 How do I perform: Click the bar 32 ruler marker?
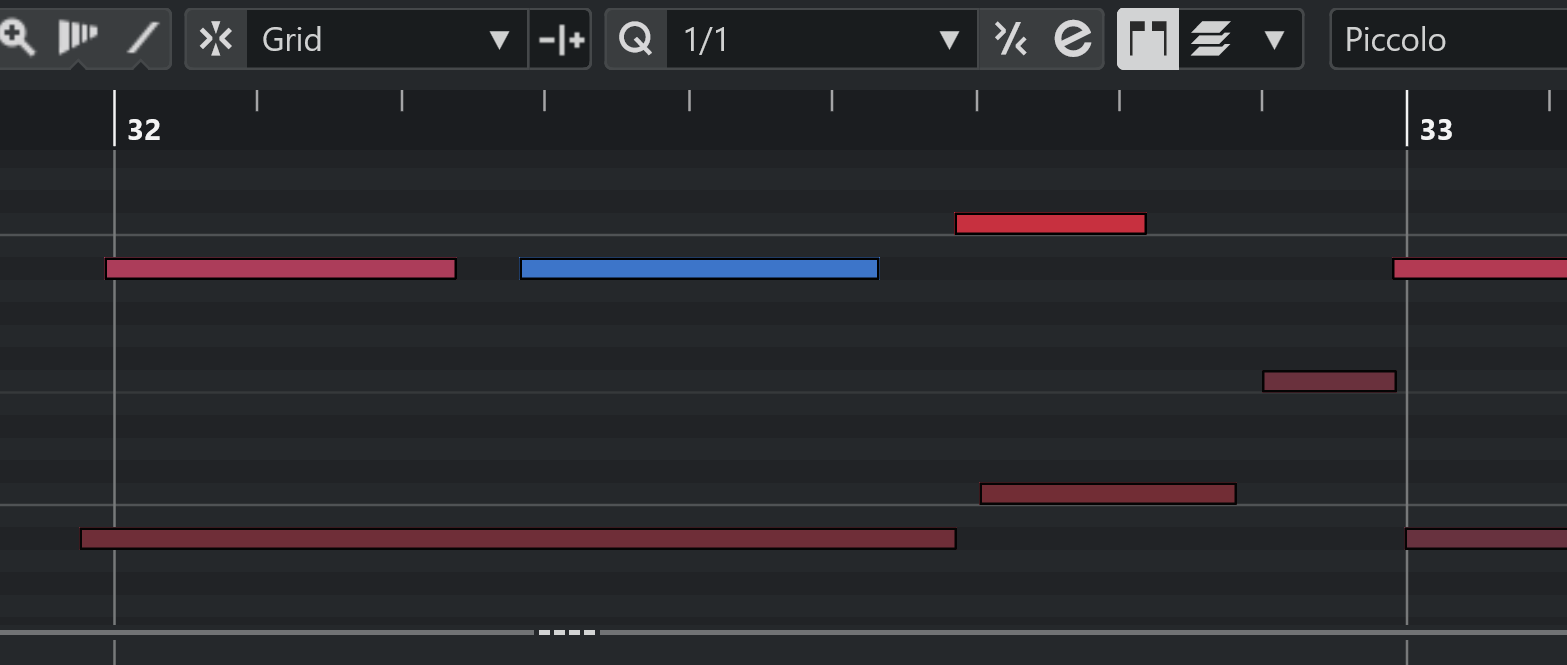pos(143,129)
